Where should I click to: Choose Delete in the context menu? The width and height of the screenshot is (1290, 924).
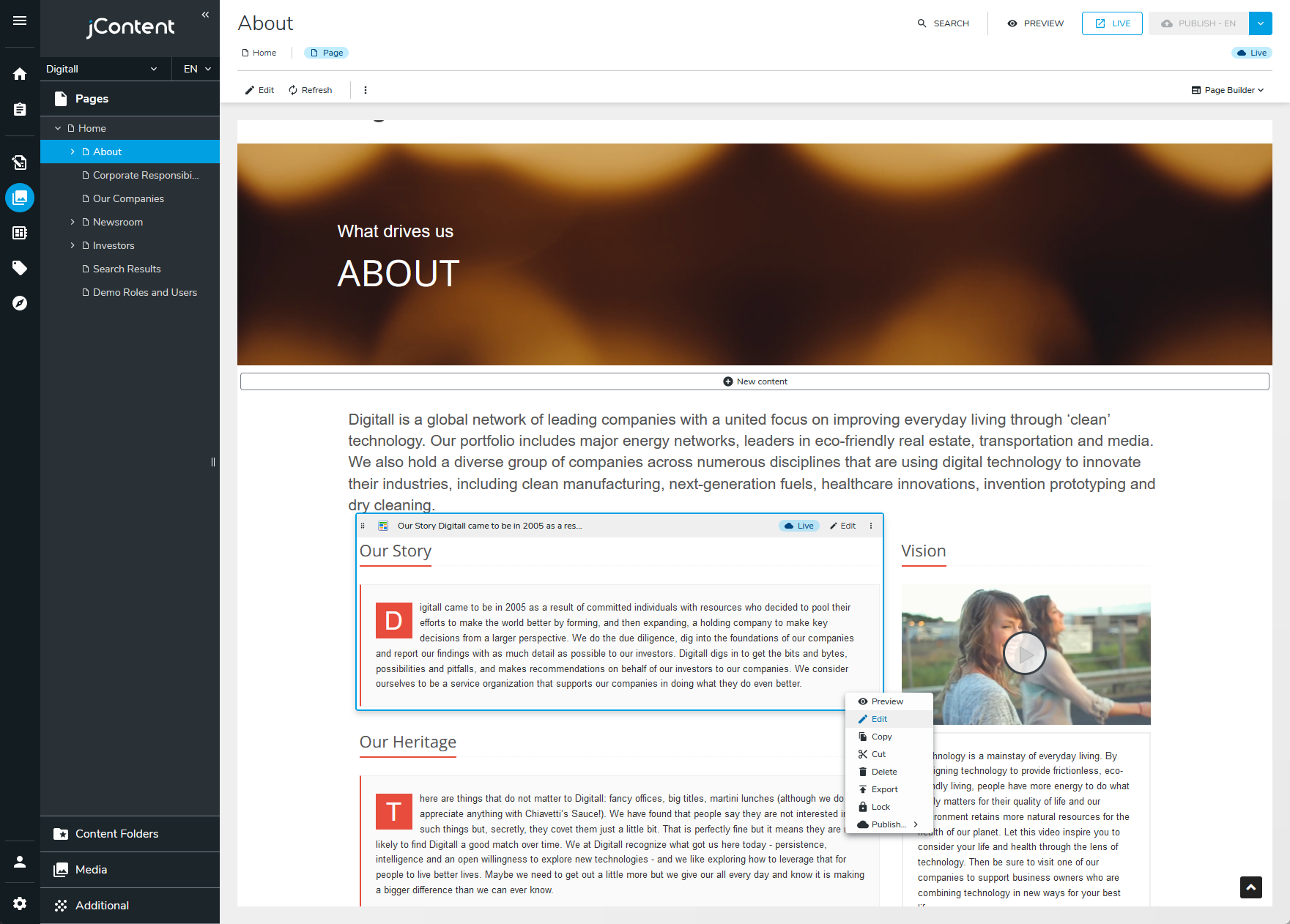(889, 772)
